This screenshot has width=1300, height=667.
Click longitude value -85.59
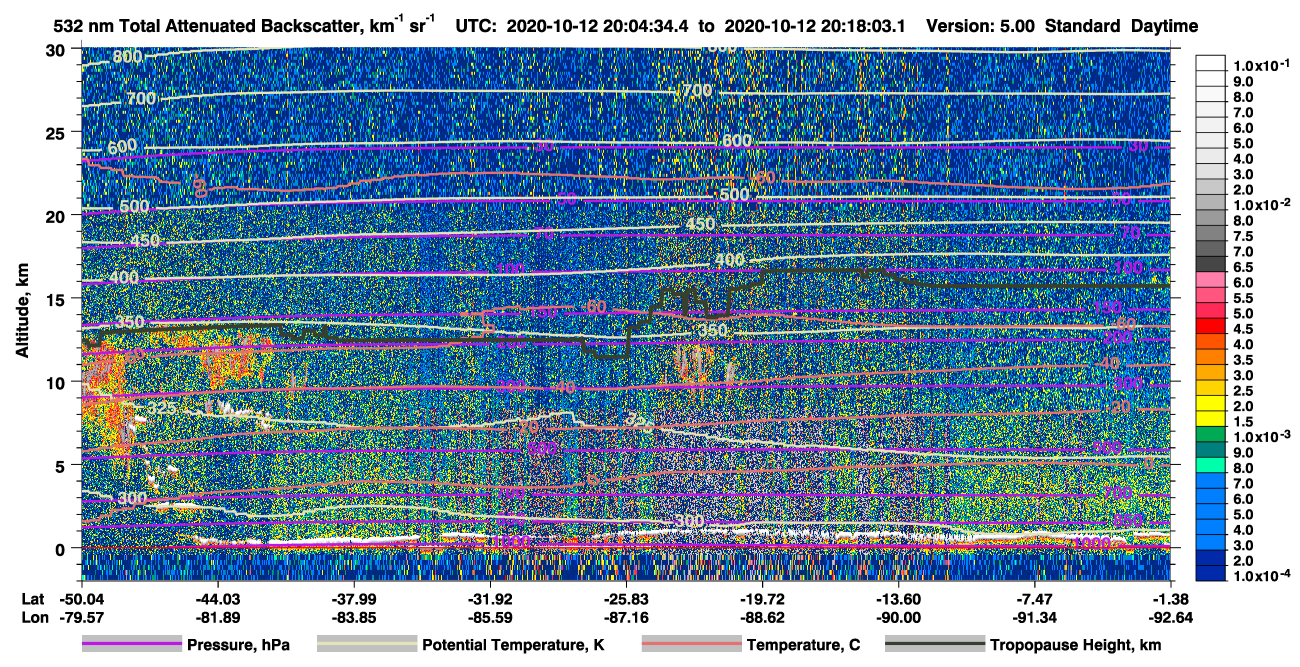pyautogui.click(x=490, y=617)
